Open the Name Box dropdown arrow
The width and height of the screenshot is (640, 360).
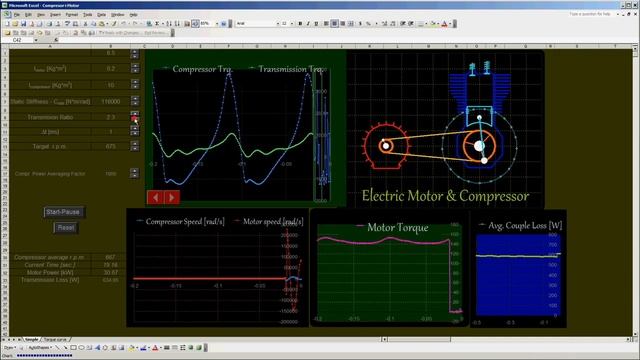click(36, 40)
